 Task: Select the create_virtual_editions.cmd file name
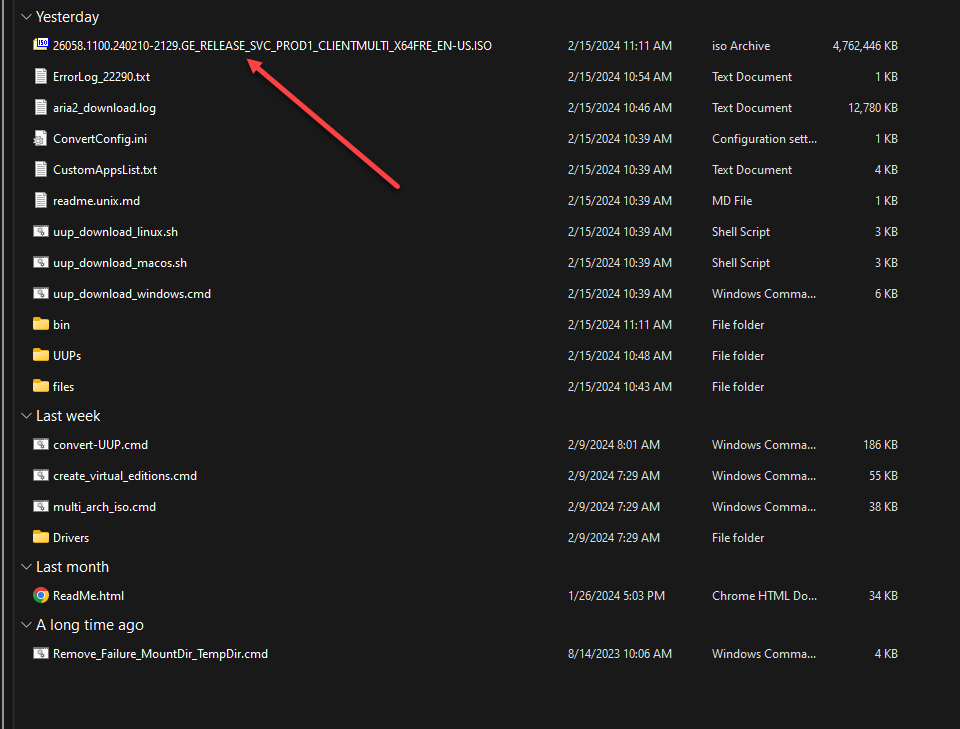click(125, 476)
